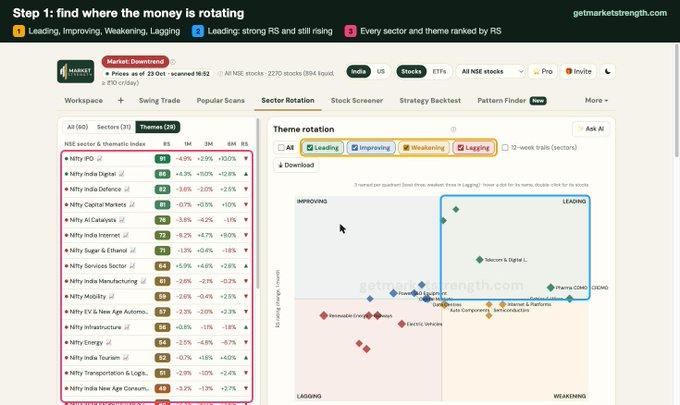The image size is (680, 405).
Task: Open info icon beside Market: Downtrend badge
Action: (173, 62)
